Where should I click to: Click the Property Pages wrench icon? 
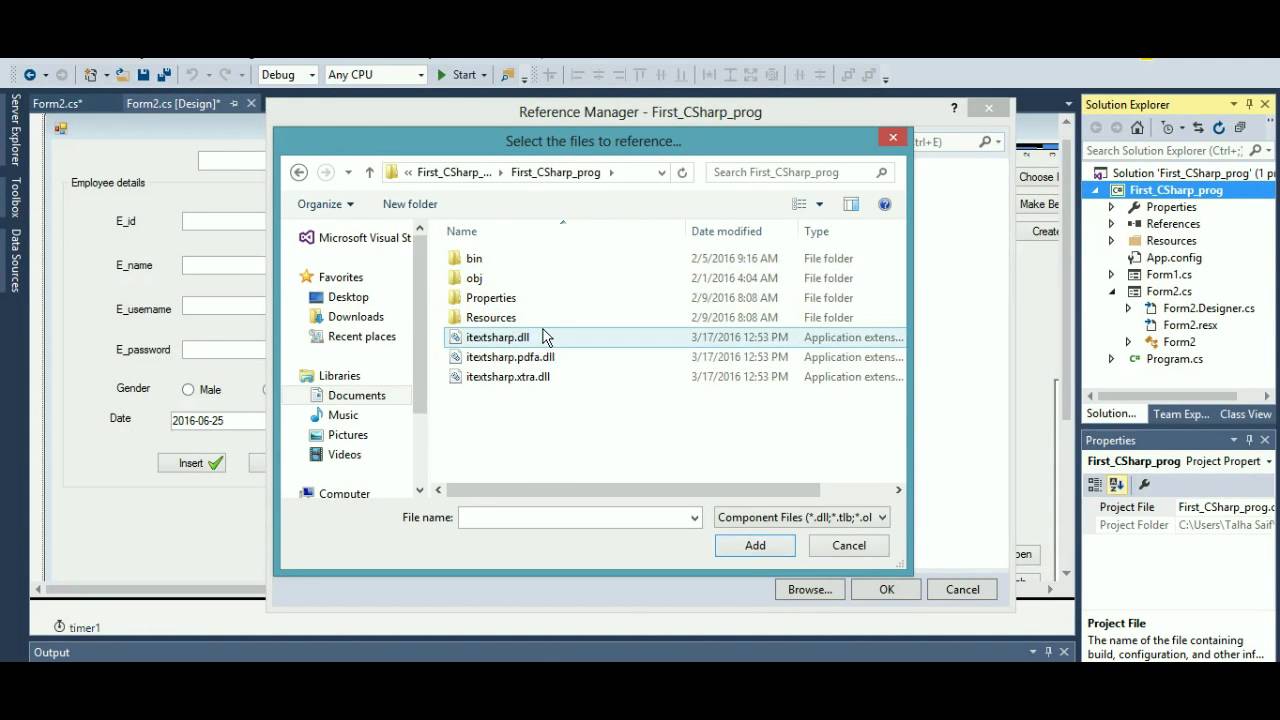[1145, 484]
